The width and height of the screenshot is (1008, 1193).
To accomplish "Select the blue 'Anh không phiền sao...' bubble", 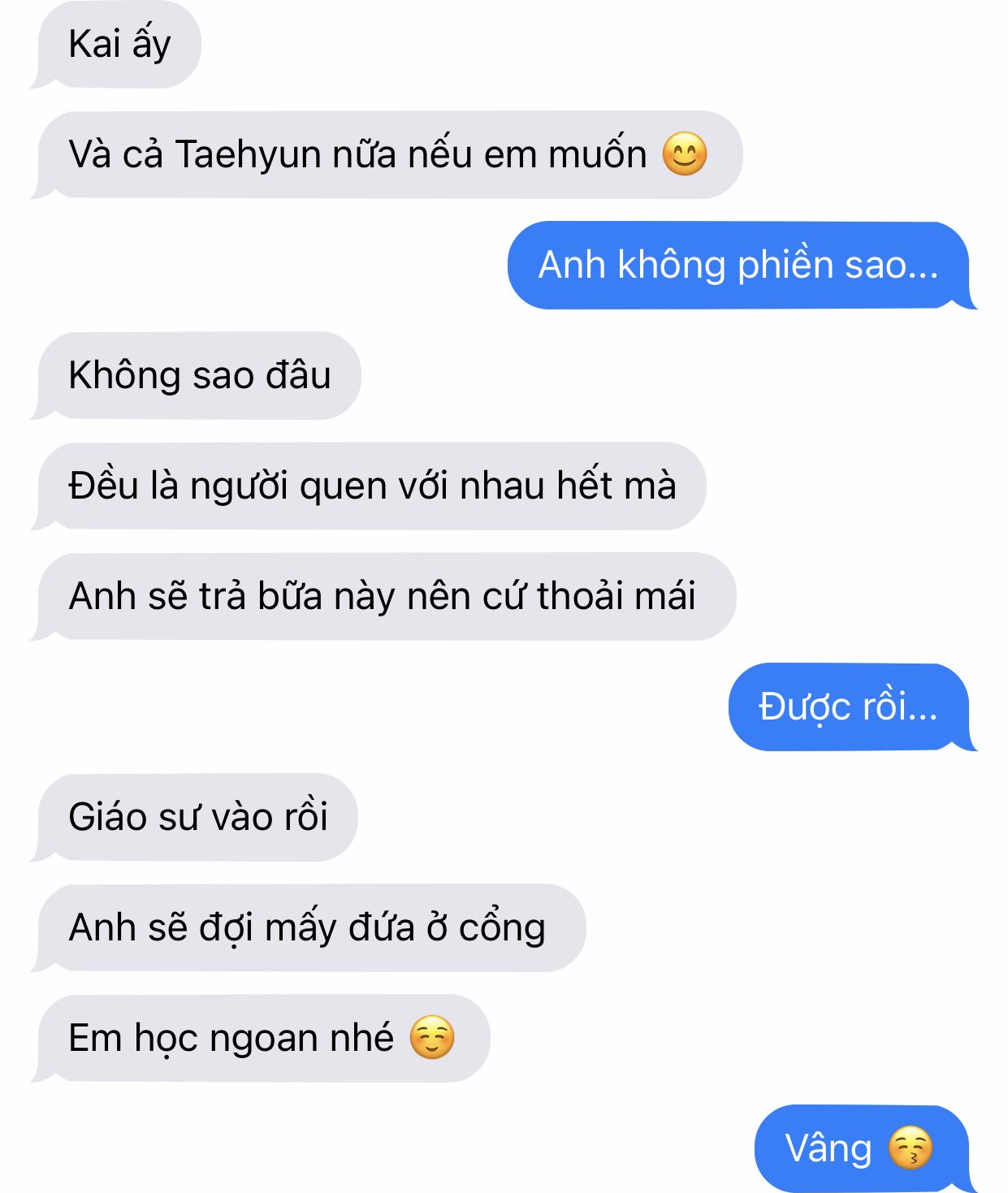I will [742, 266].
